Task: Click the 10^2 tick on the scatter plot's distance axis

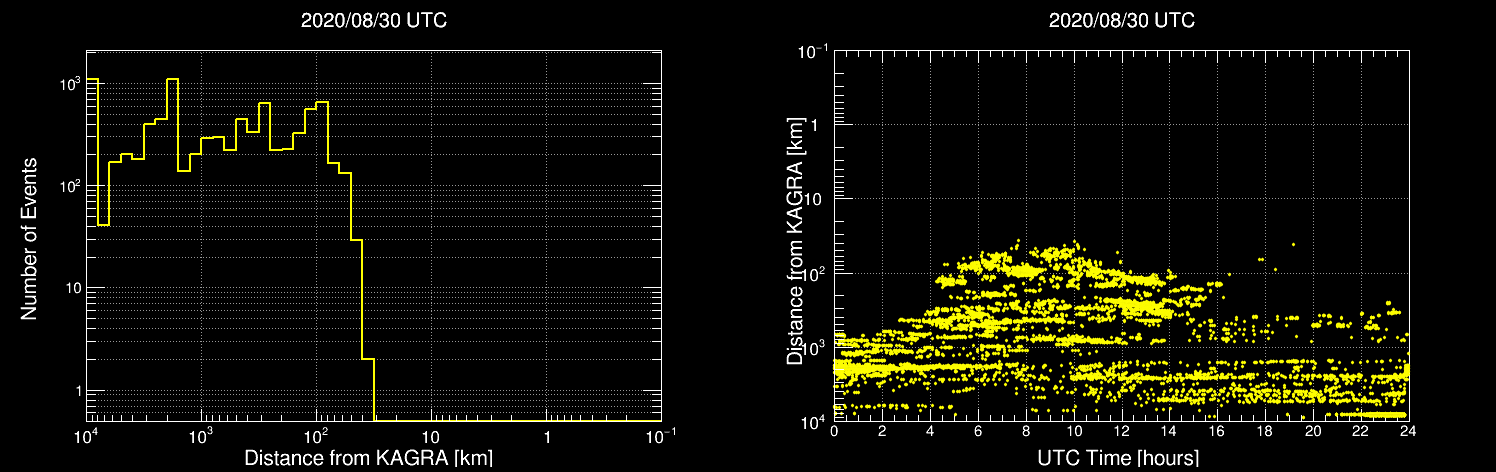Action: tap(814, 273)
